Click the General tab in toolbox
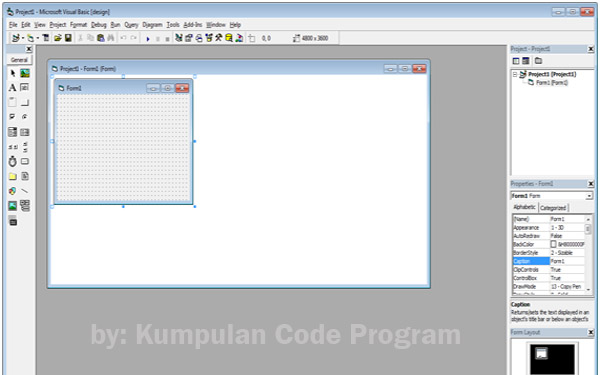This screenshot has height=375, width=600. 19,60
